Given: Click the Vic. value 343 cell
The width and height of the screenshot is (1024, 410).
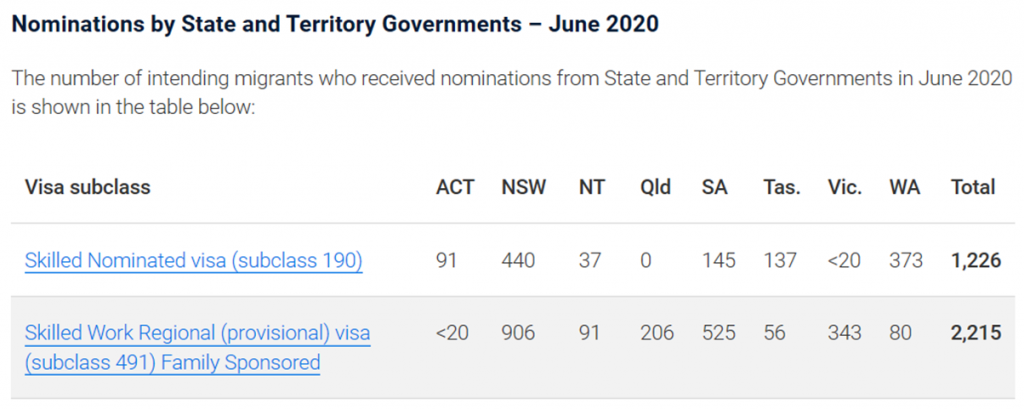Looking at the screenshot, I should (x=844, y=333).
